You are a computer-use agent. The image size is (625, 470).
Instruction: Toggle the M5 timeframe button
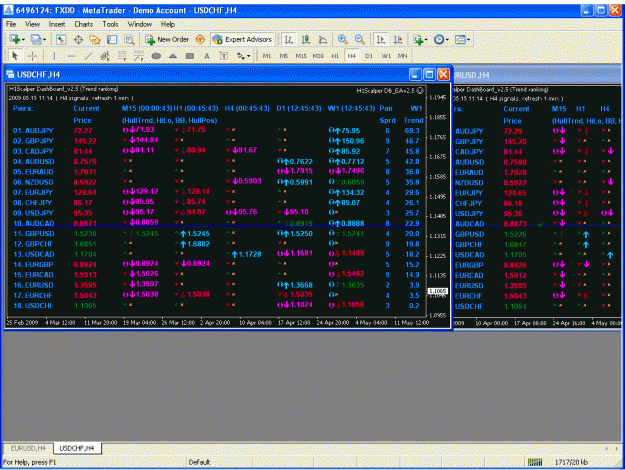click(283, 56)
